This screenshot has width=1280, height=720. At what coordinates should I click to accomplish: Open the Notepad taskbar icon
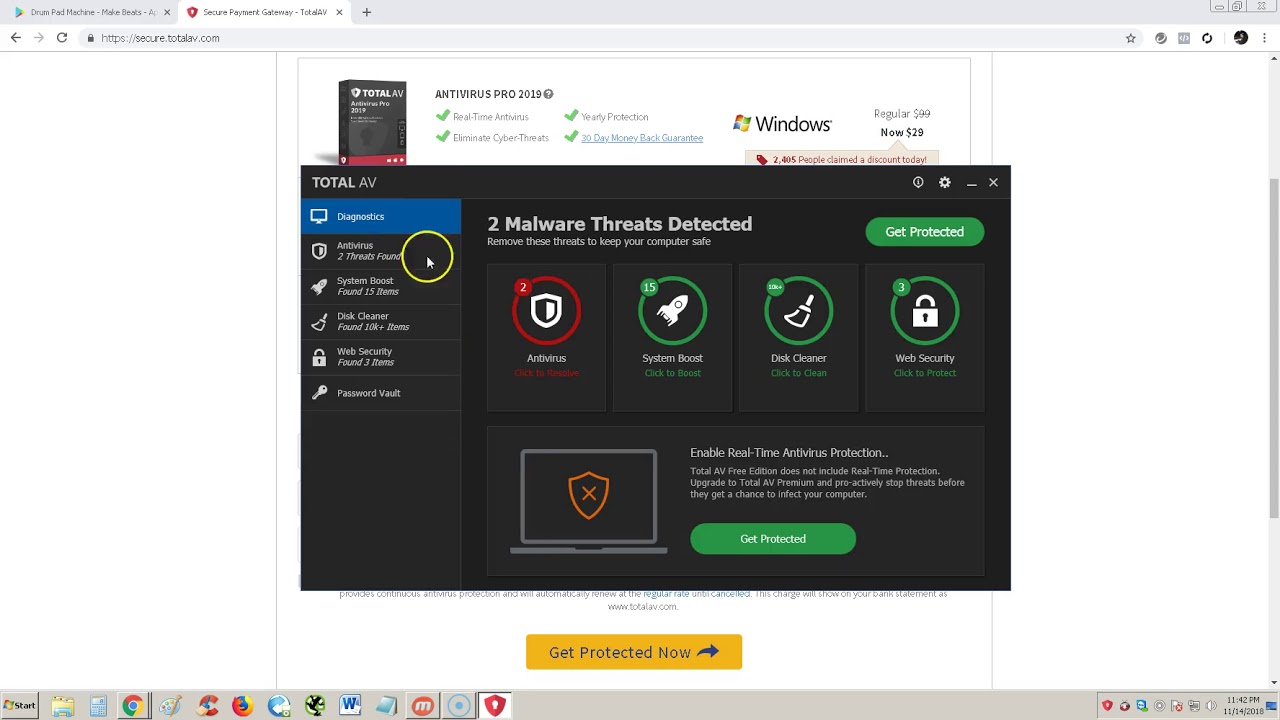387,706
